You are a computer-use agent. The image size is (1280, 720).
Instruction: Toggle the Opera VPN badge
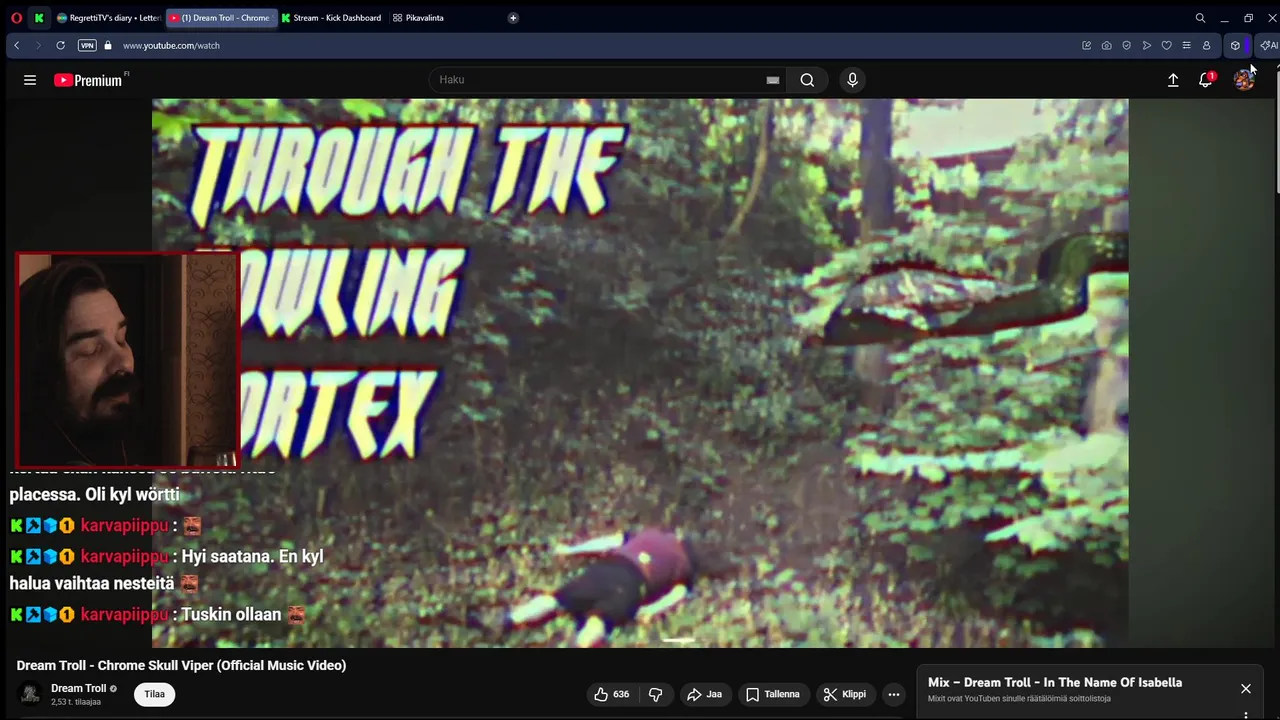pos(87,45)
